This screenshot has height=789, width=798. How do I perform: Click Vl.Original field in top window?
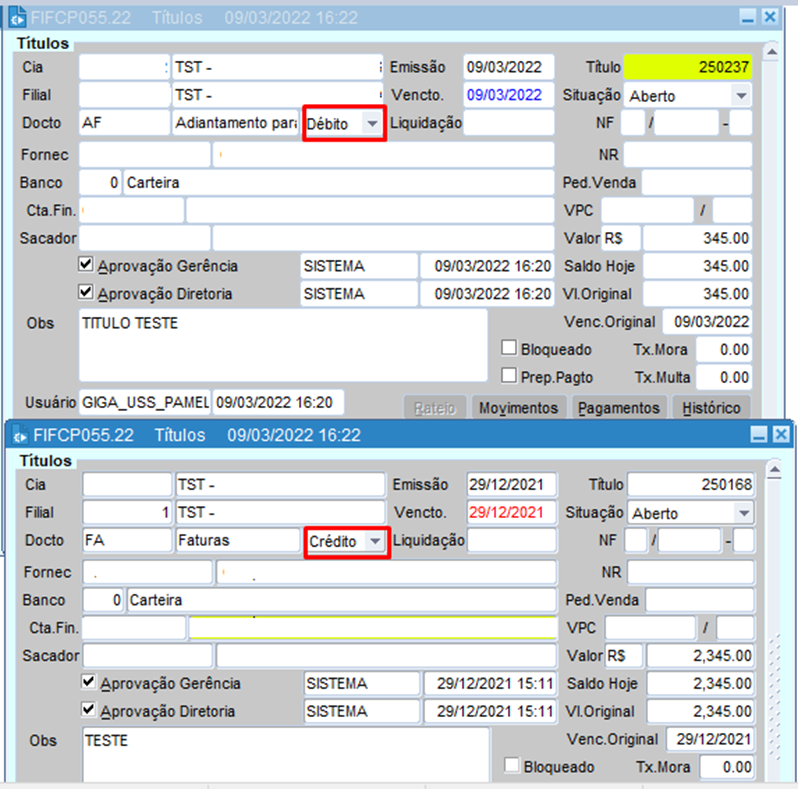tap(697, 294)
